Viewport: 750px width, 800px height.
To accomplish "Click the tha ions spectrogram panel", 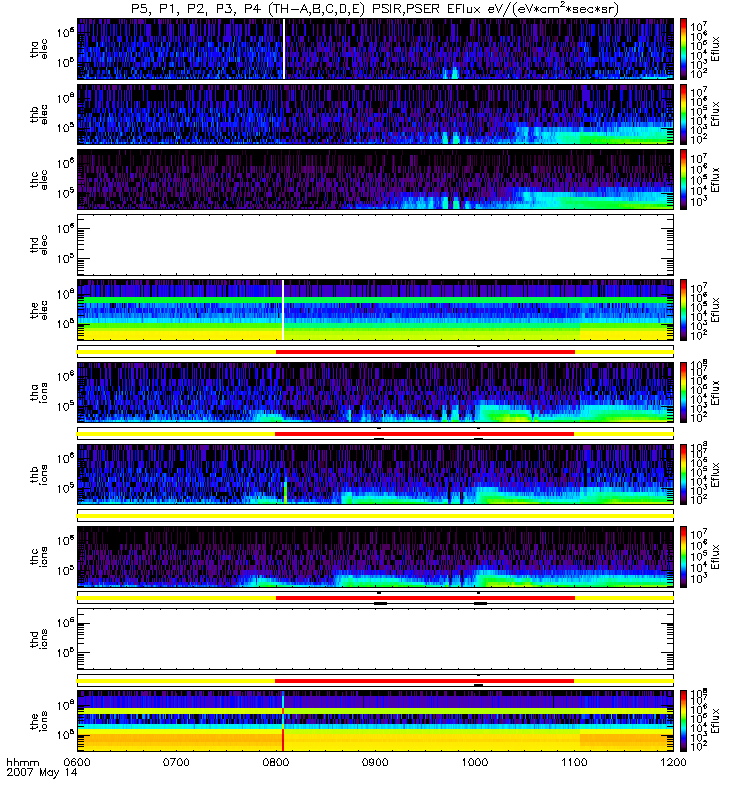I will (375, 392).
